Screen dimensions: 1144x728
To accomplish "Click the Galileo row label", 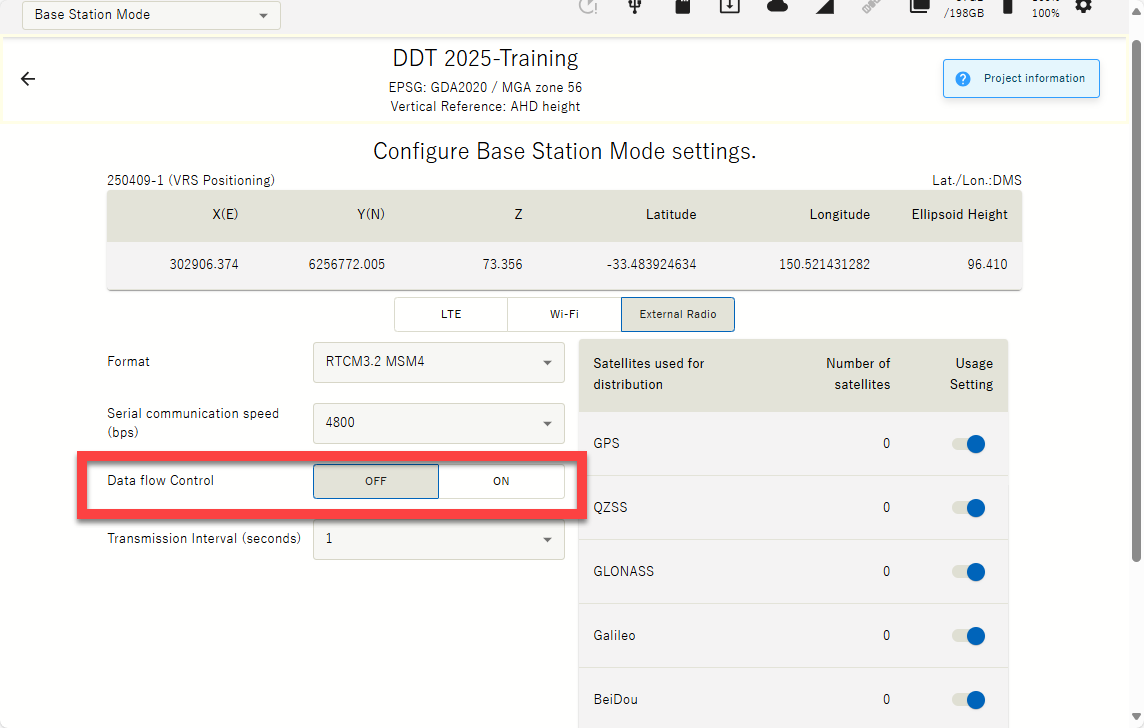I will pyautogui.click(x=614, y=636).
